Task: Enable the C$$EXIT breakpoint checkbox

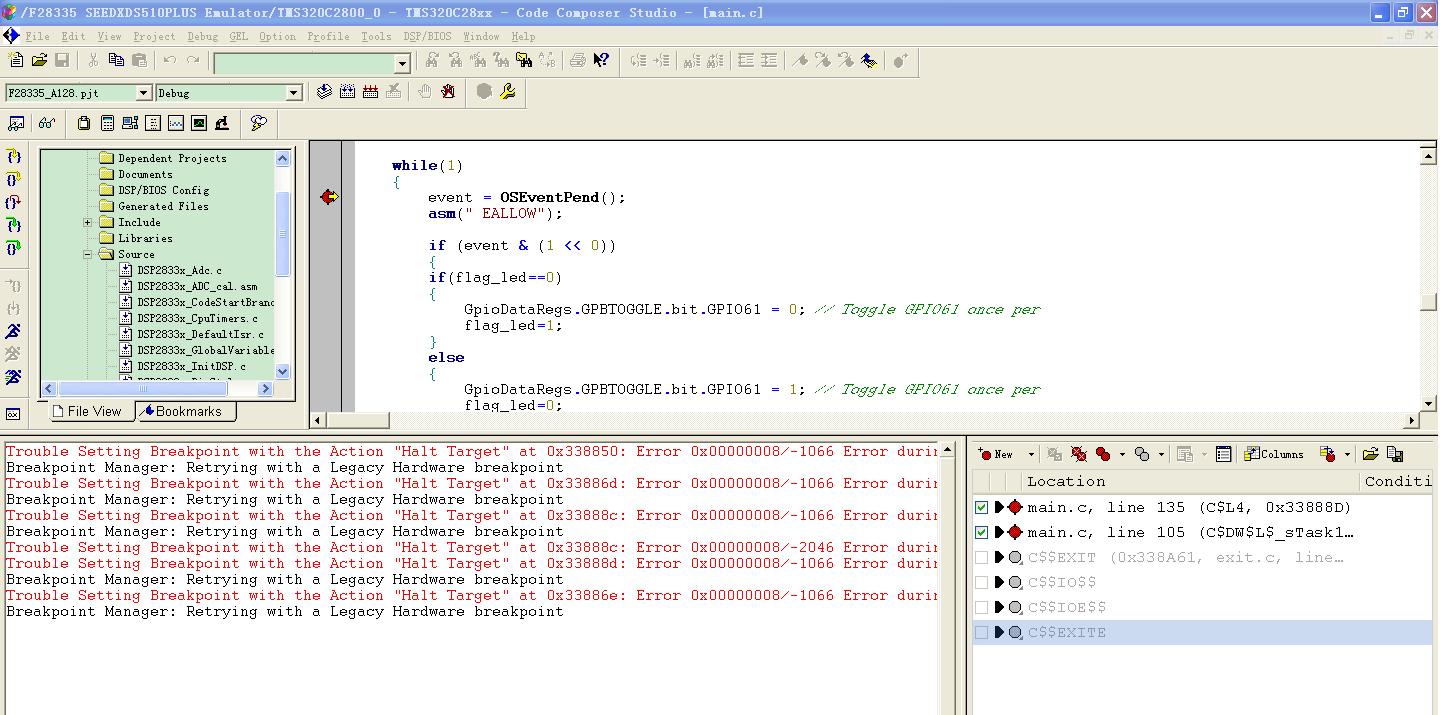Action: pos(981,558)
